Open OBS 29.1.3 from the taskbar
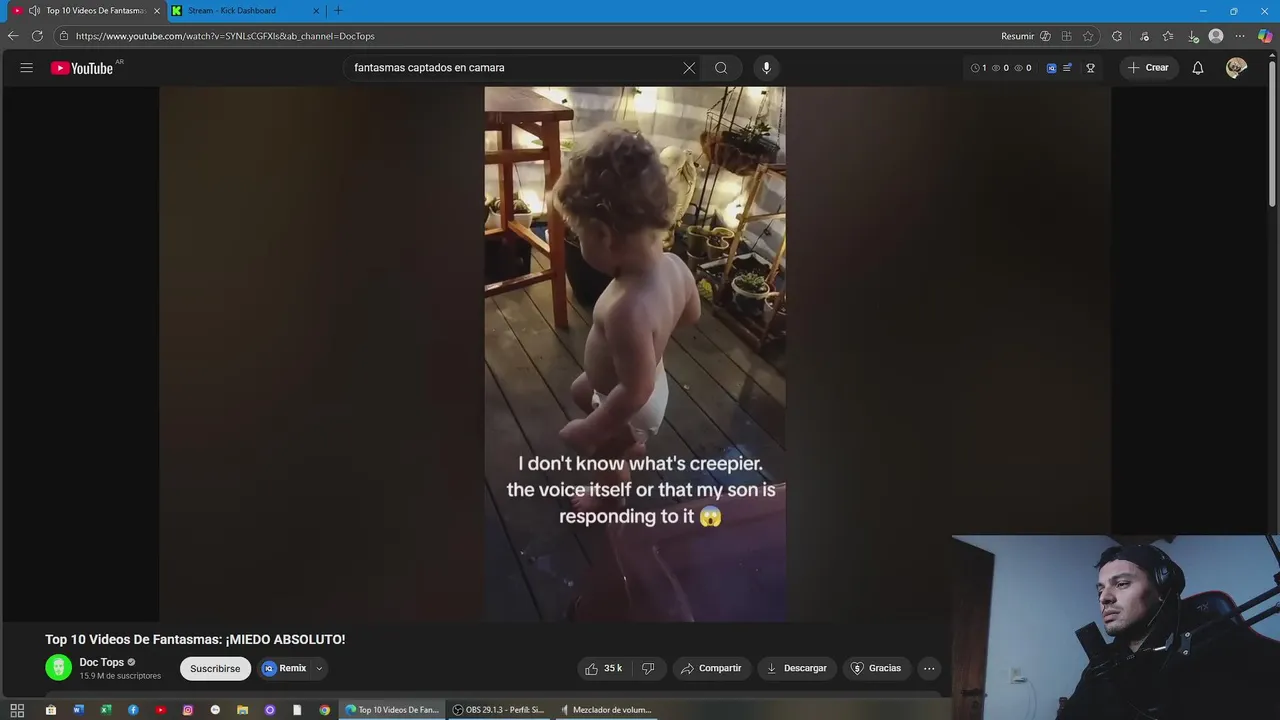This screenshot has width=1280, height=720. [498, 710]
